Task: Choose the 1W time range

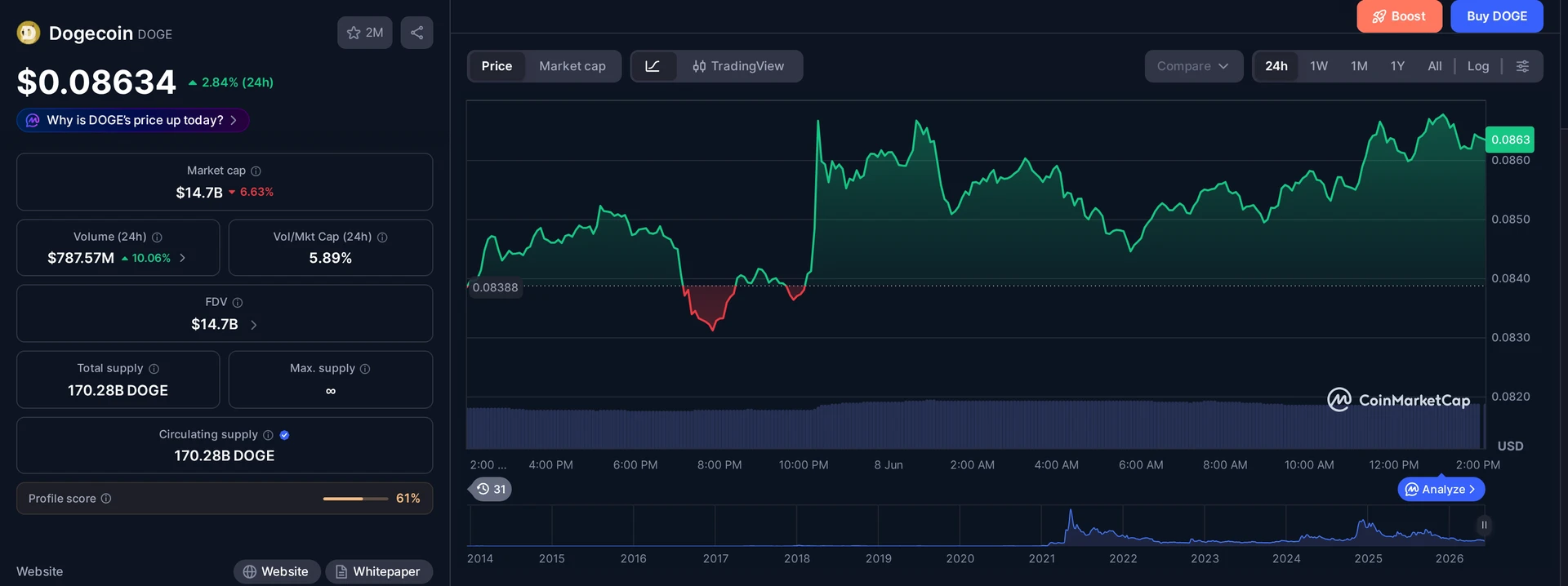Action: [x=1319, y=66]
